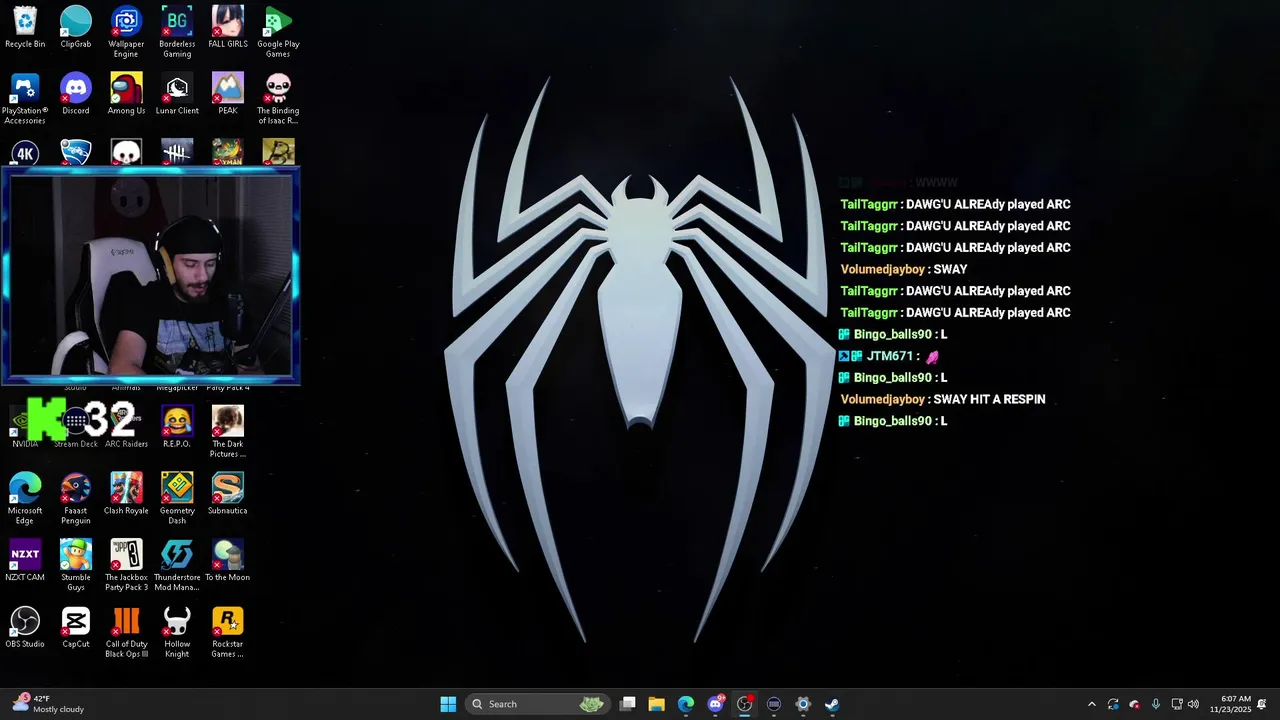Select the Rayman desktop icon
Viewport: 1280px width, 720px height.
pyautogui.click(x=227, y=152)
